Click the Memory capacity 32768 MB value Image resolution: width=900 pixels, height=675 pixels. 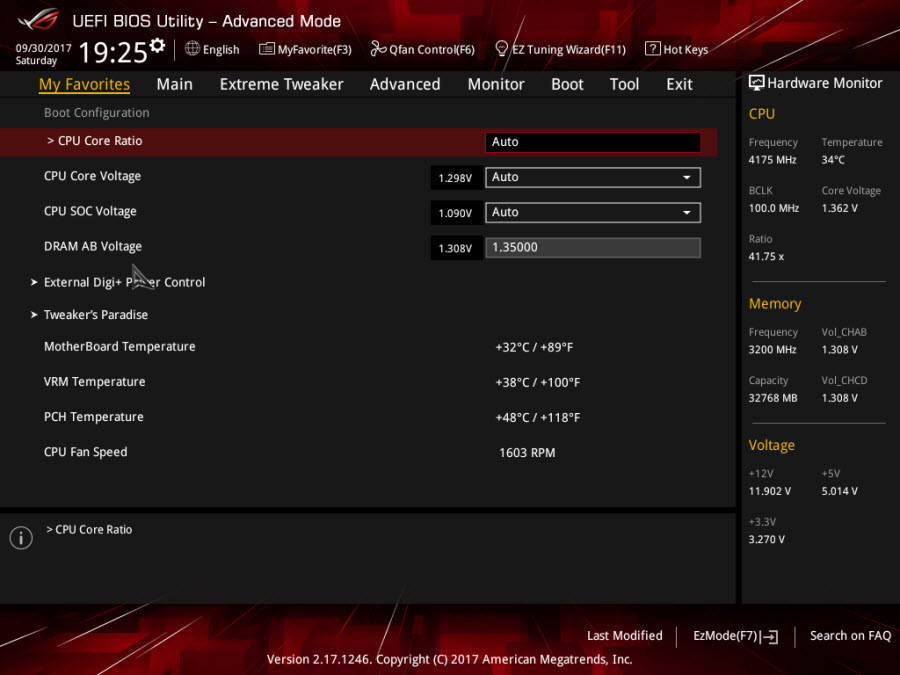tap(773, 398)
